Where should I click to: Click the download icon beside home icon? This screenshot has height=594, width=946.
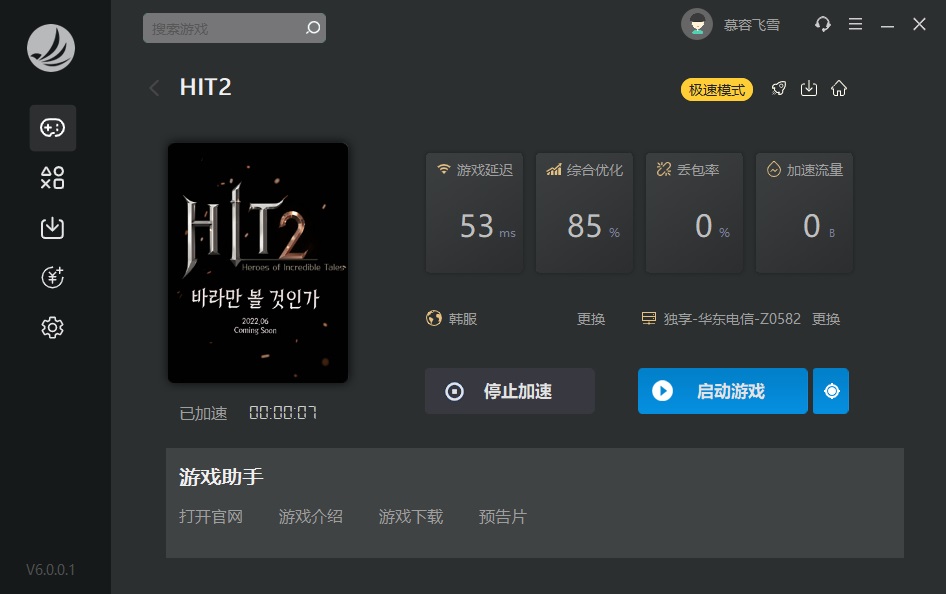point(809,89)
